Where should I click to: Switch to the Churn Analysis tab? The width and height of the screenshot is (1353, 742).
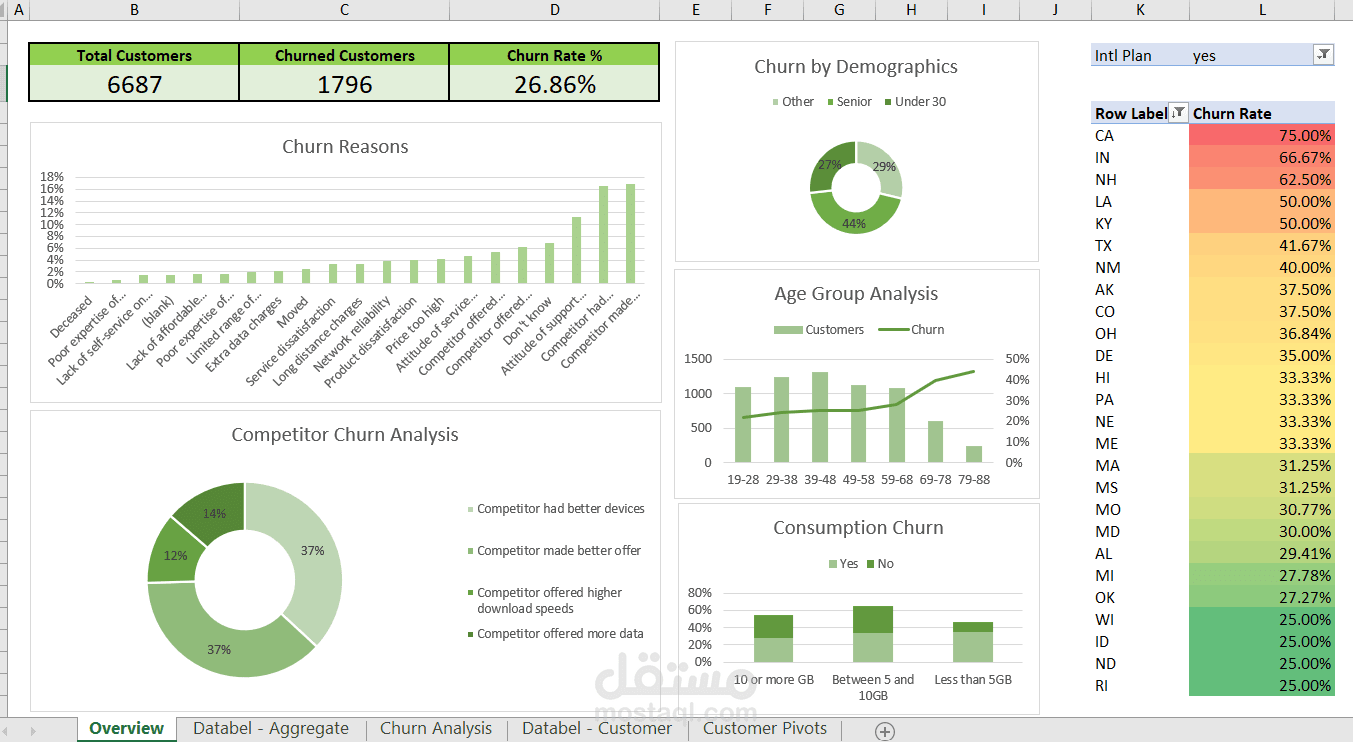436,728
